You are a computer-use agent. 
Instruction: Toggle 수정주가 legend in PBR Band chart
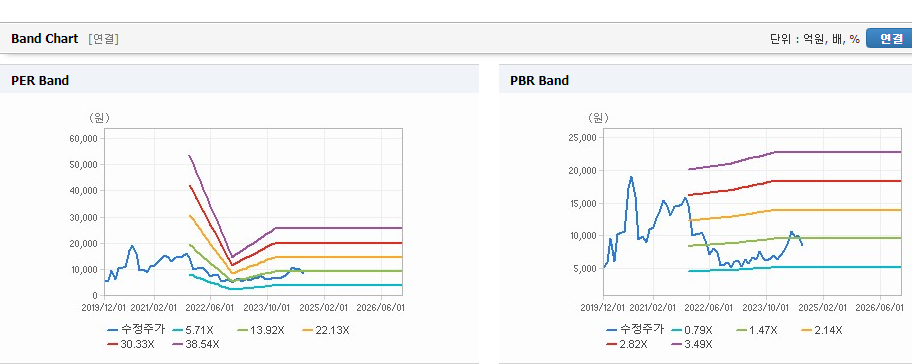coord(635,330)
